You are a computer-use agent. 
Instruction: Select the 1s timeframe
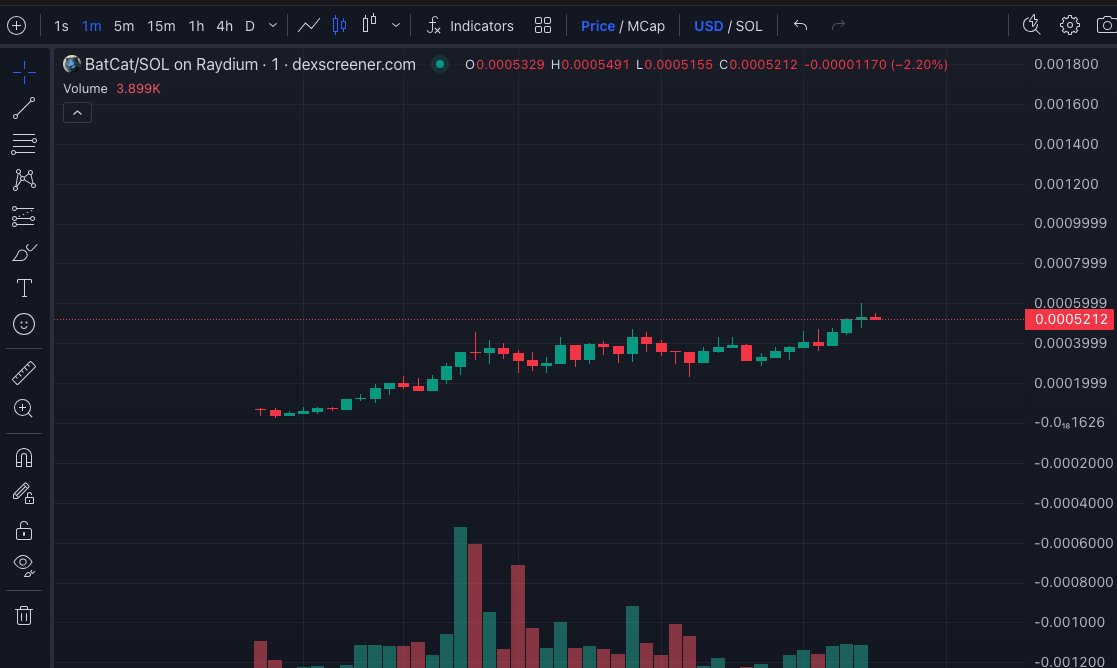click(x=61, y=26)
